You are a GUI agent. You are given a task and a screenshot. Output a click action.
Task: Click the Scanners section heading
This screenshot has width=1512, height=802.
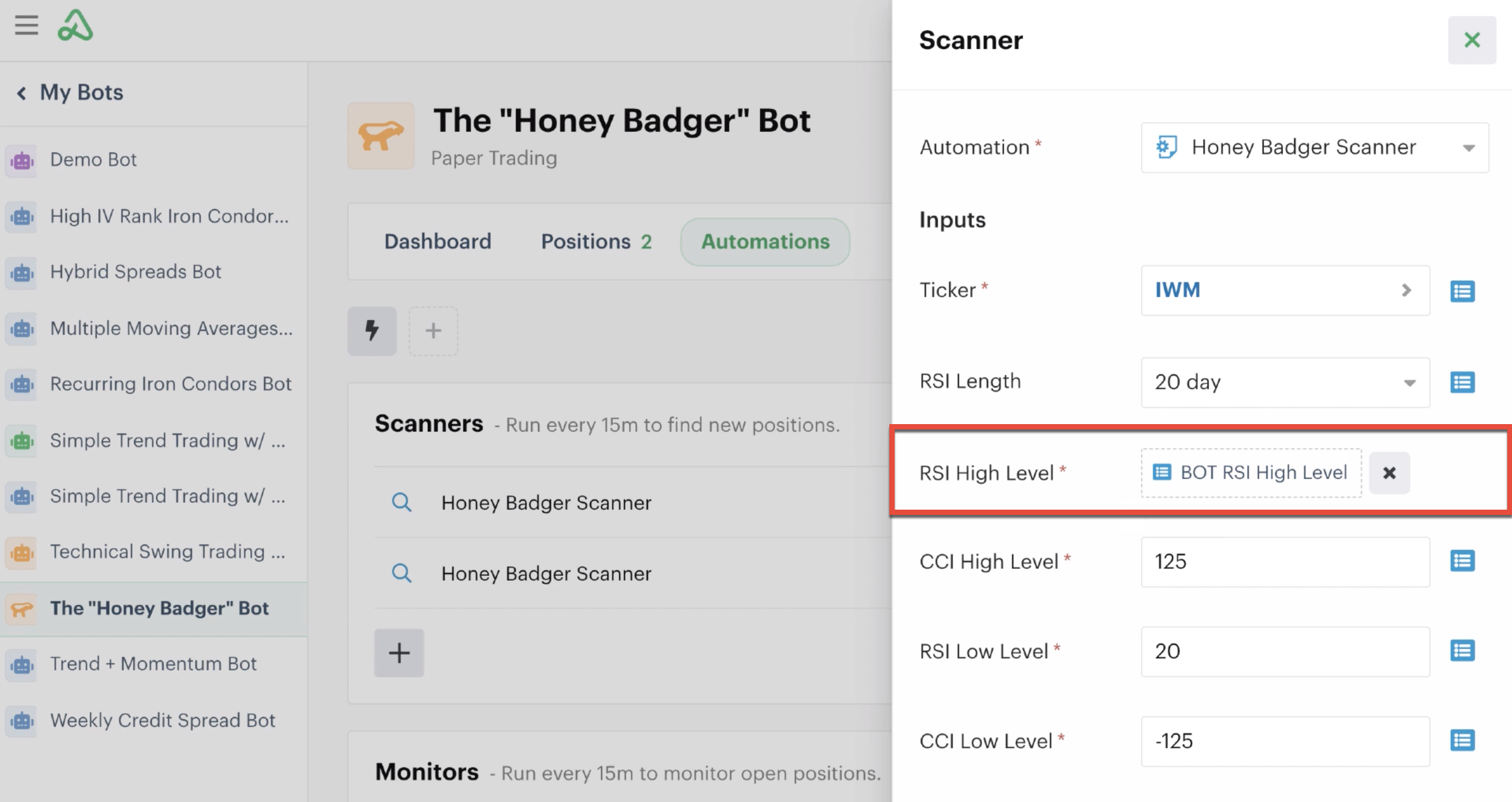pos(429,424)
